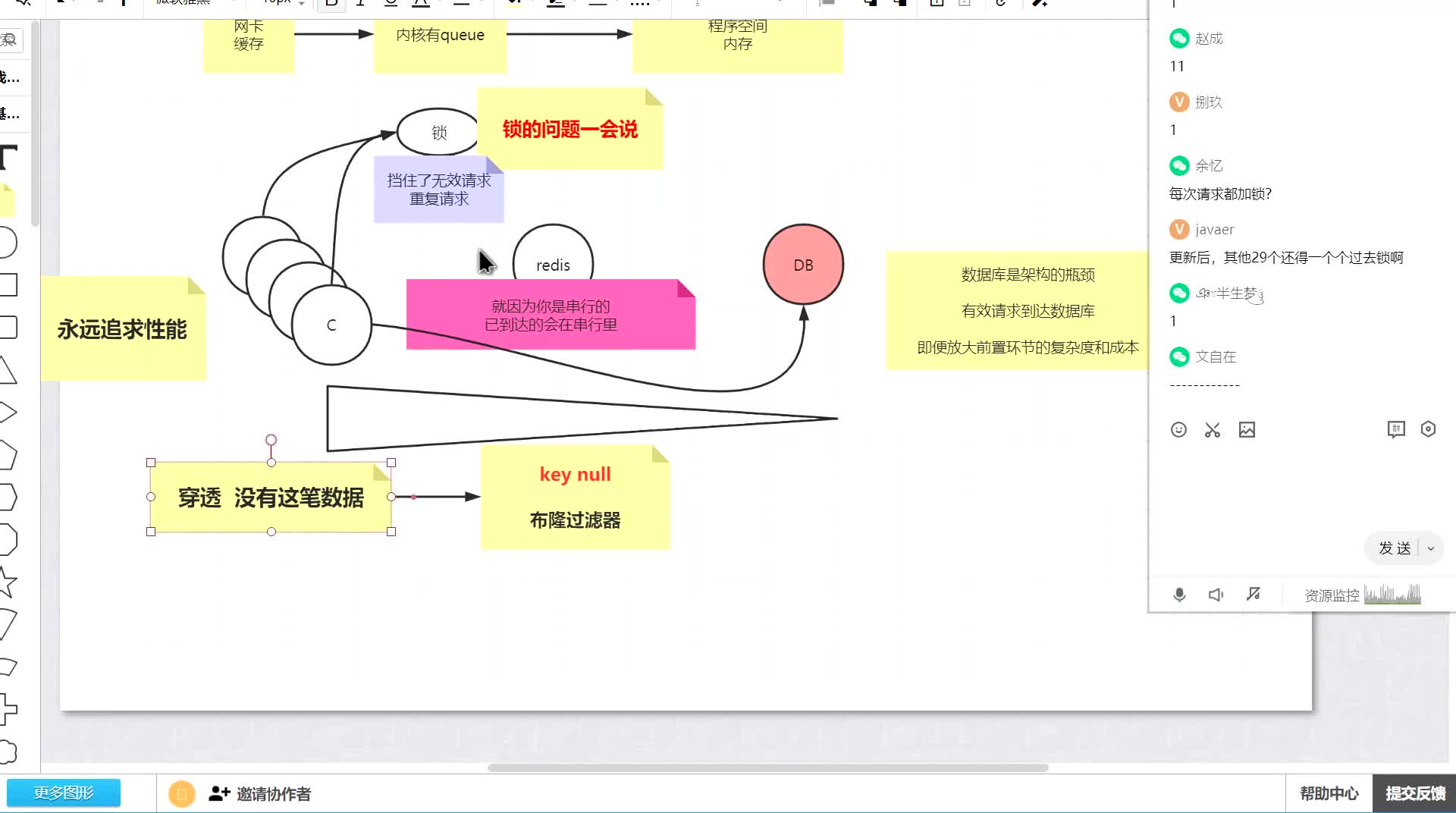Screen dimensions: 1456x813
Task: Pick the diamond shape from palette
Action: point(8,413)
